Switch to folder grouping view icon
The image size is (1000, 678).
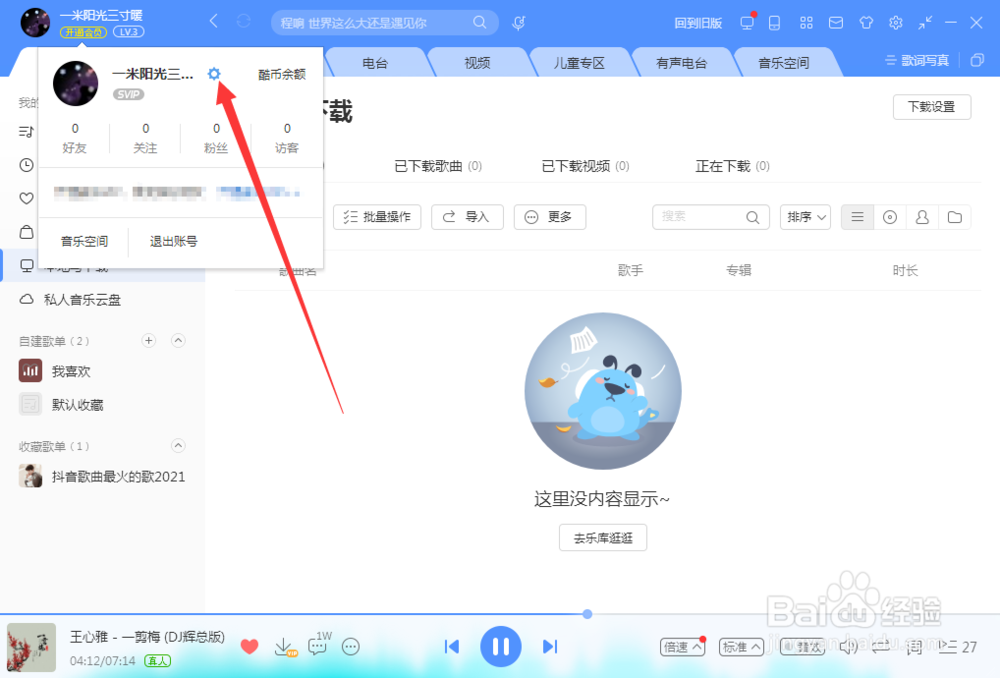coord(955,217)
